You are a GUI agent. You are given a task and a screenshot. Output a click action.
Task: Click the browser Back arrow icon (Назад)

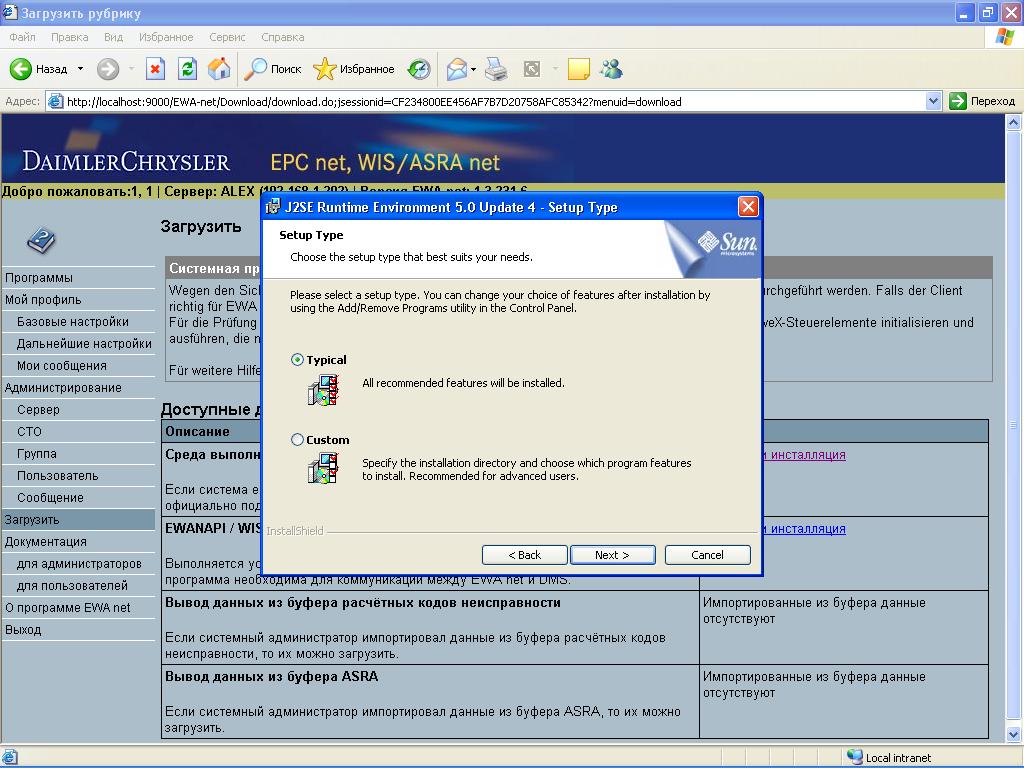[x=20, y=69]
